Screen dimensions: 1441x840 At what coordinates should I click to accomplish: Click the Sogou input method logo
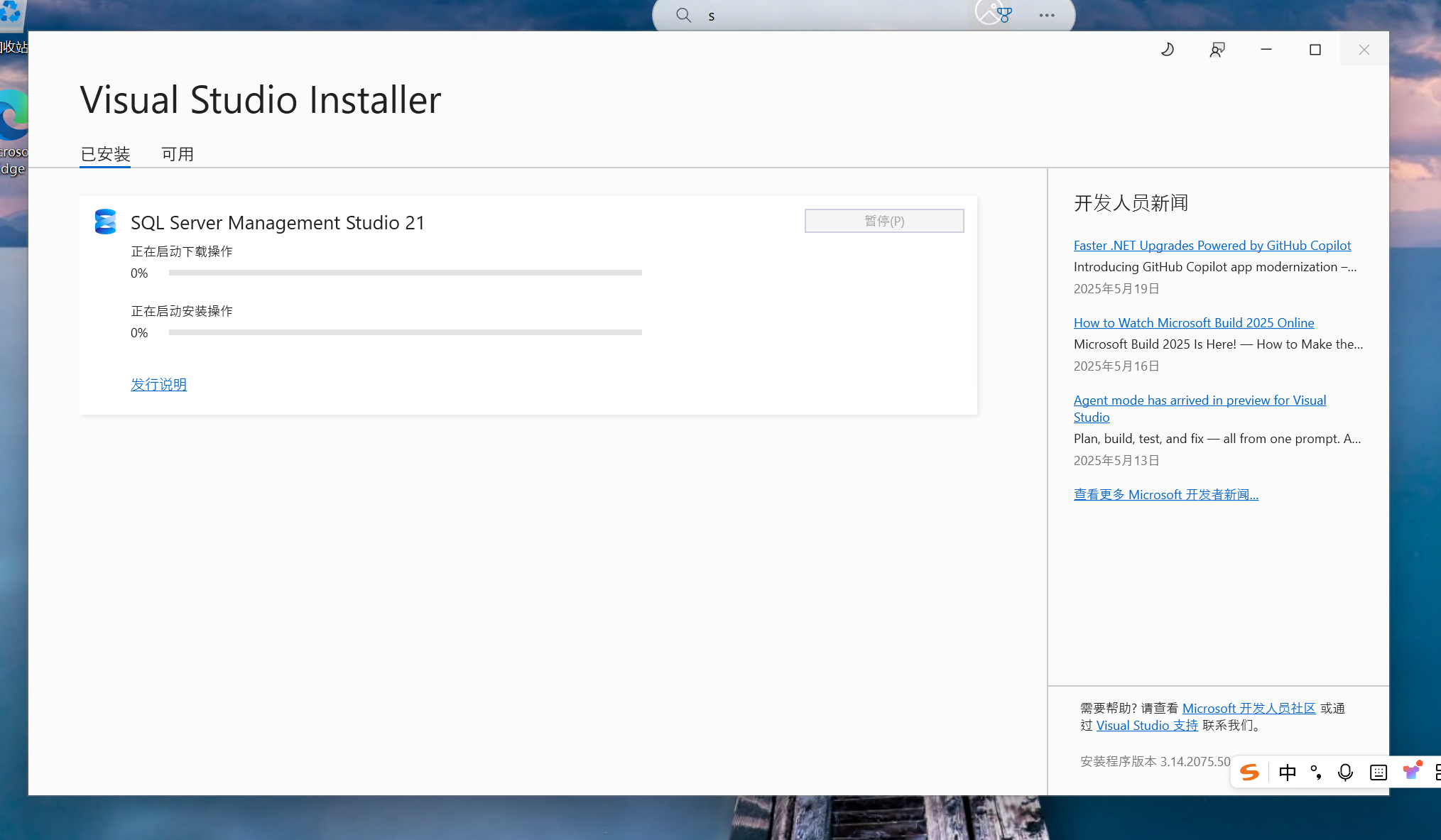(x=1249, y=773)
